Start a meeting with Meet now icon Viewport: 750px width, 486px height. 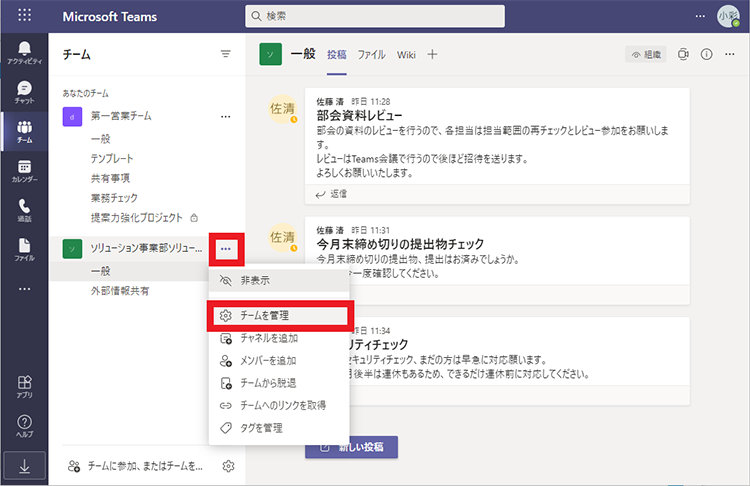(684, 55)
